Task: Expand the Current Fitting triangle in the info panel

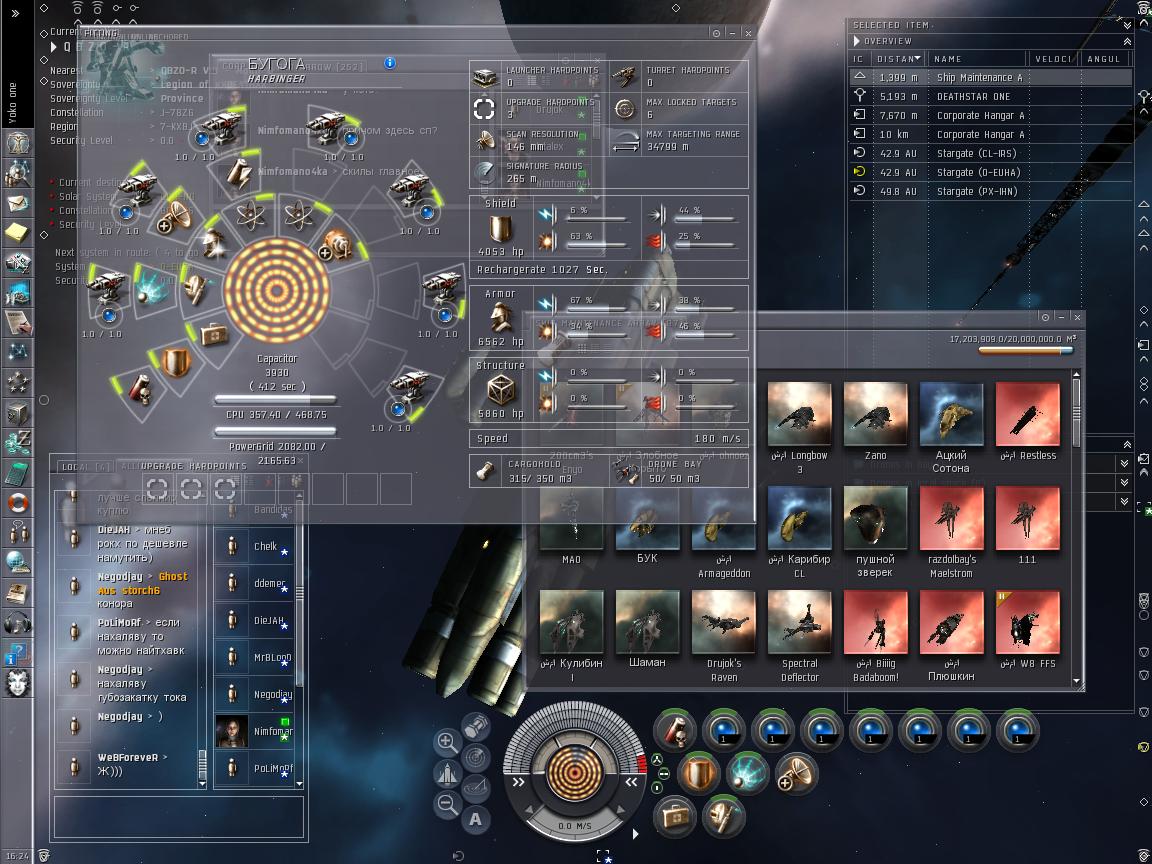Action: [54, 46]
